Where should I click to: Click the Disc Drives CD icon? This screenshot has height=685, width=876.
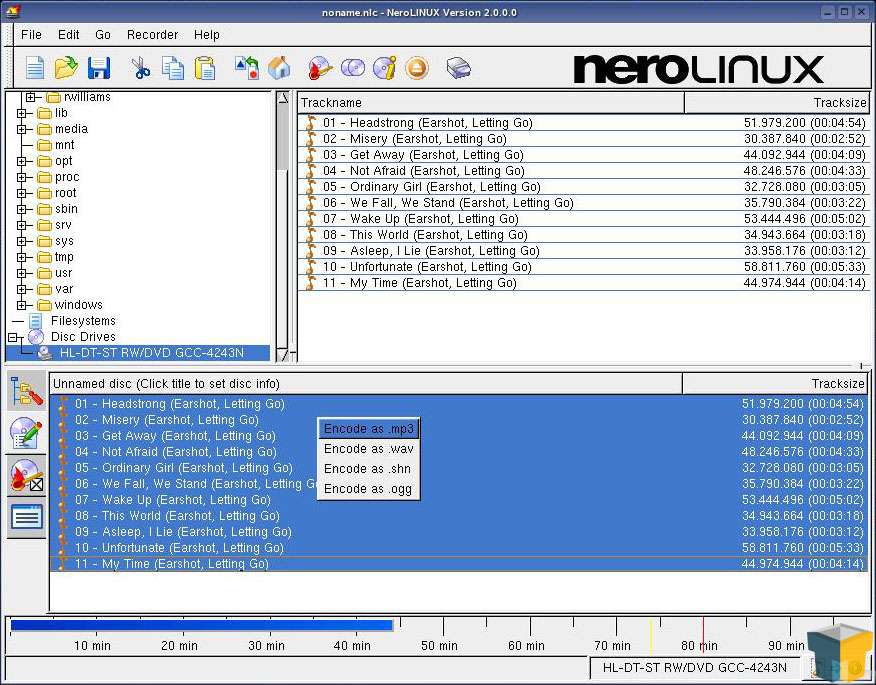[x=36, y=336]
